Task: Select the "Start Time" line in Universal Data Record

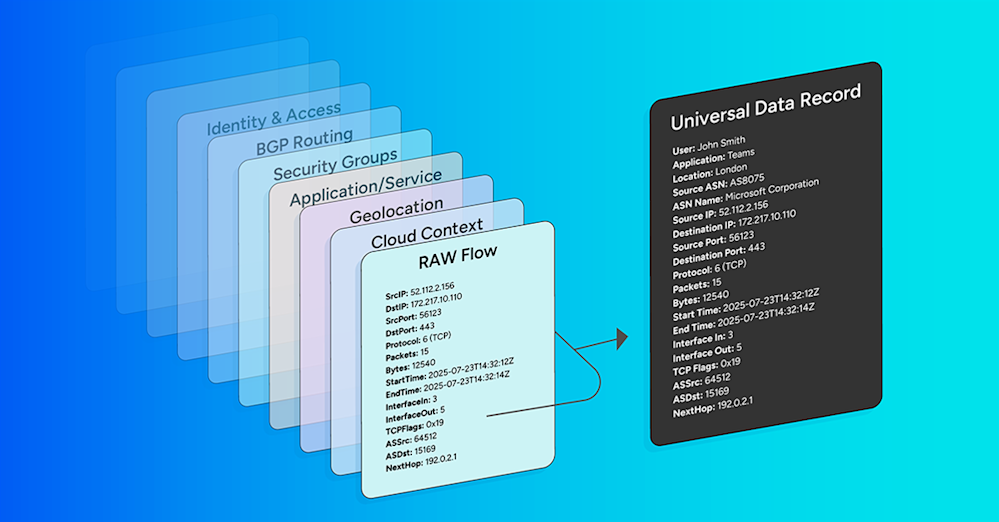Action: (x=745, y=305)
